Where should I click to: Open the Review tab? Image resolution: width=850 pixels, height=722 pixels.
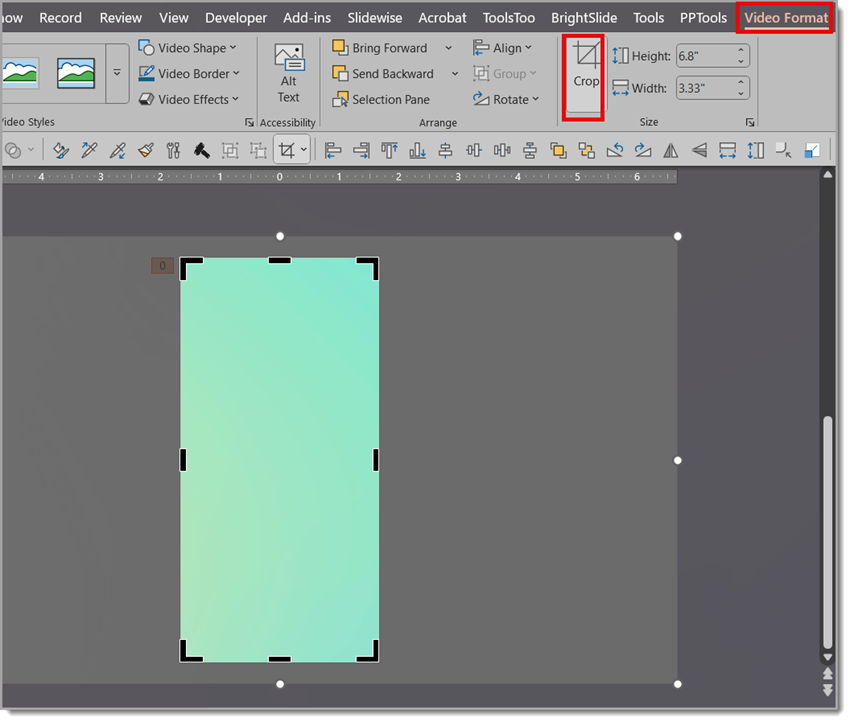click(120, 18)
